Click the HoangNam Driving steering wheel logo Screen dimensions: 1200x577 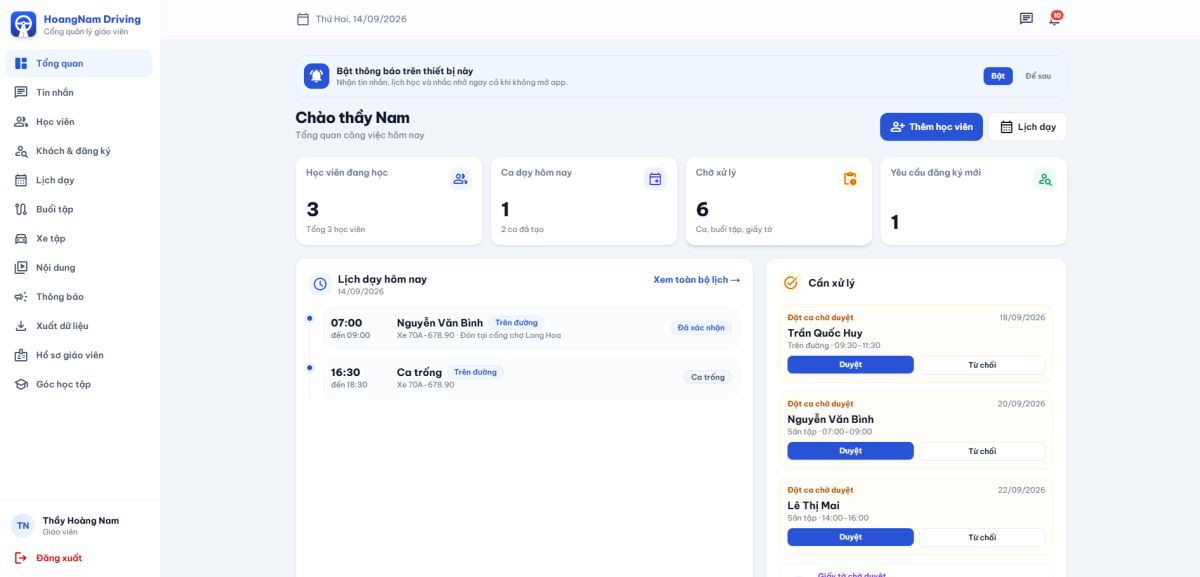click(23, 24)
